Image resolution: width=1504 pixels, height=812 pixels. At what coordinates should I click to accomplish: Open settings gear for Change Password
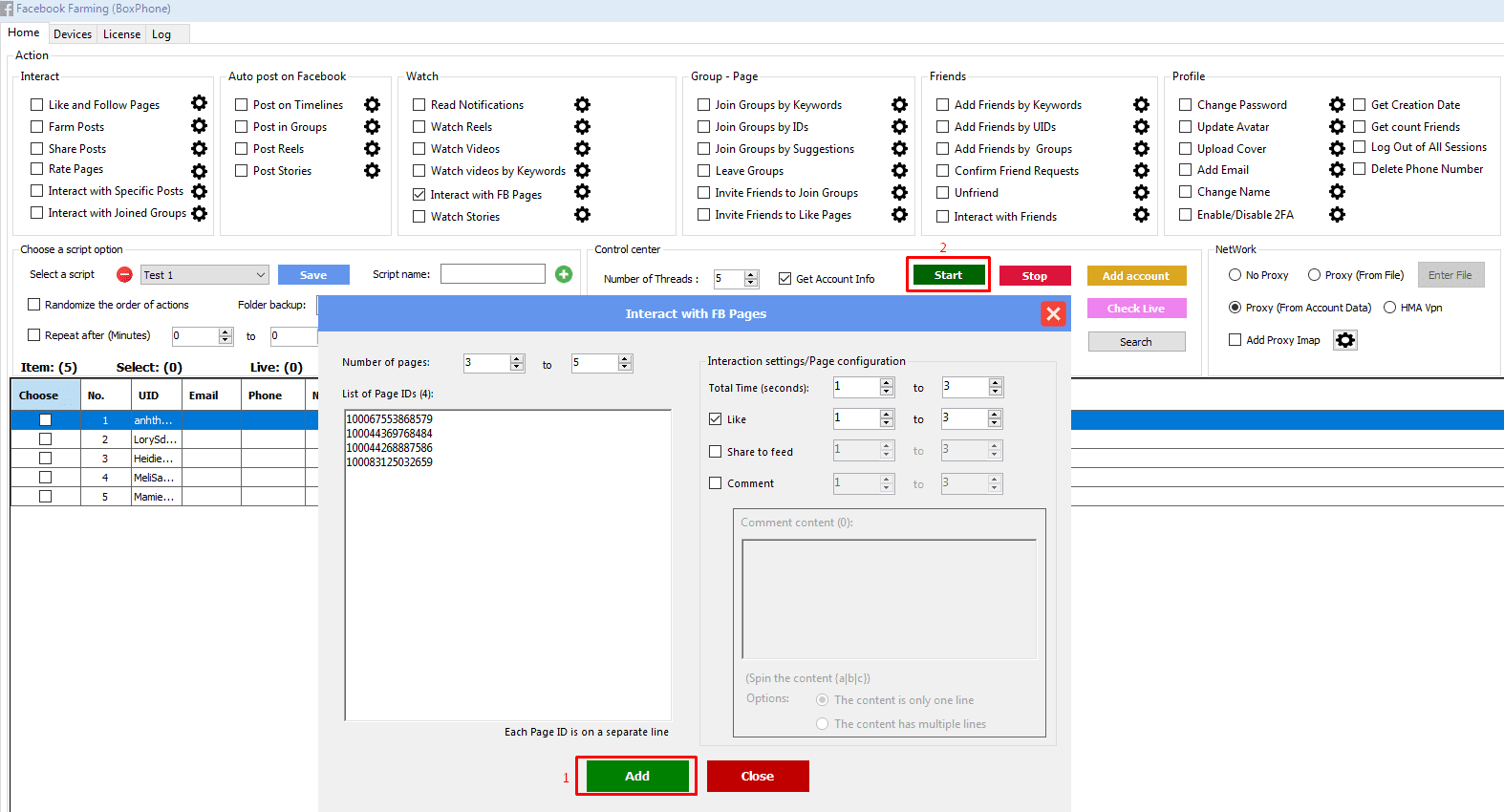pos(1337,104)
